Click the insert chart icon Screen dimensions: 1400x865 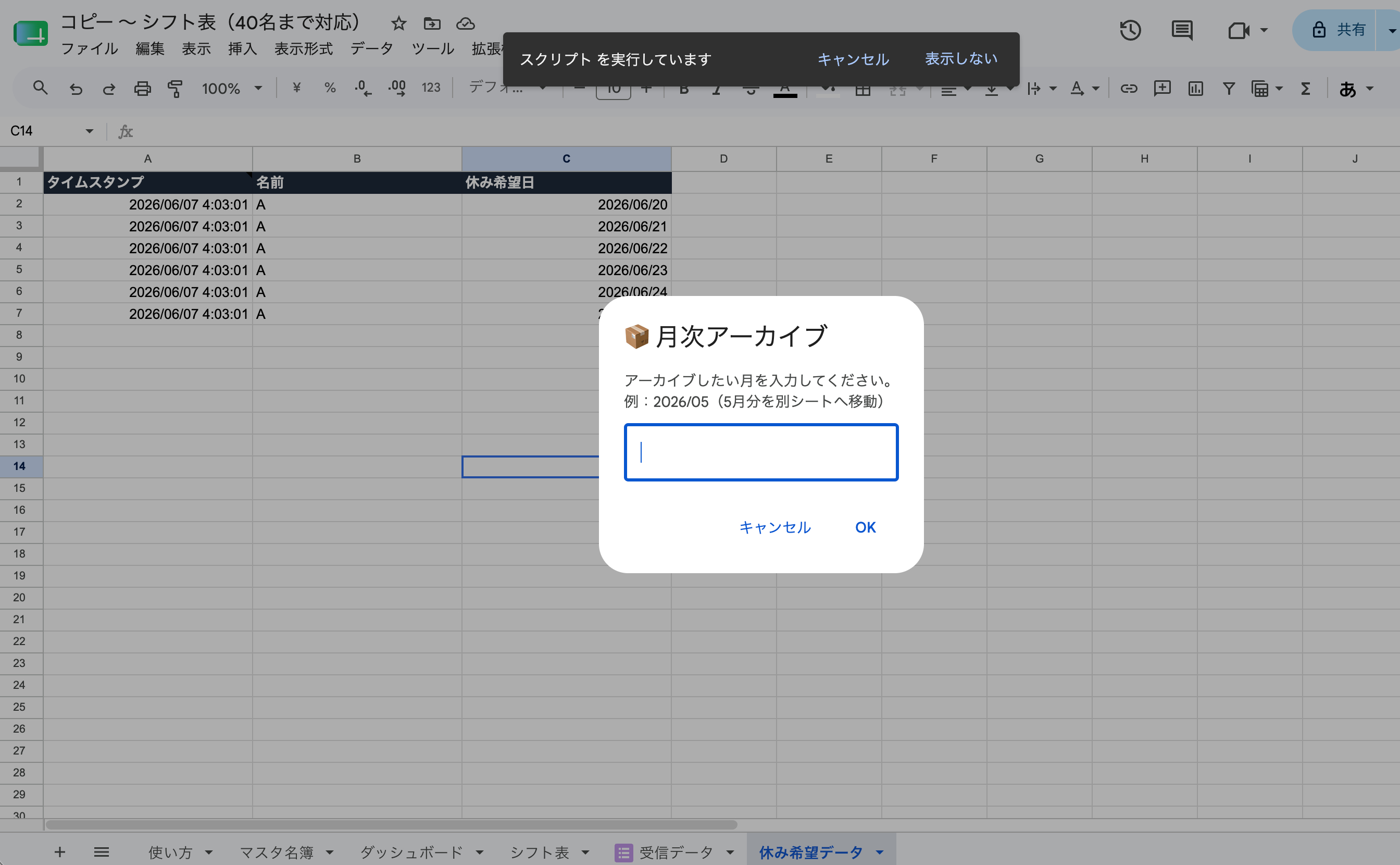click(1195, 89)
